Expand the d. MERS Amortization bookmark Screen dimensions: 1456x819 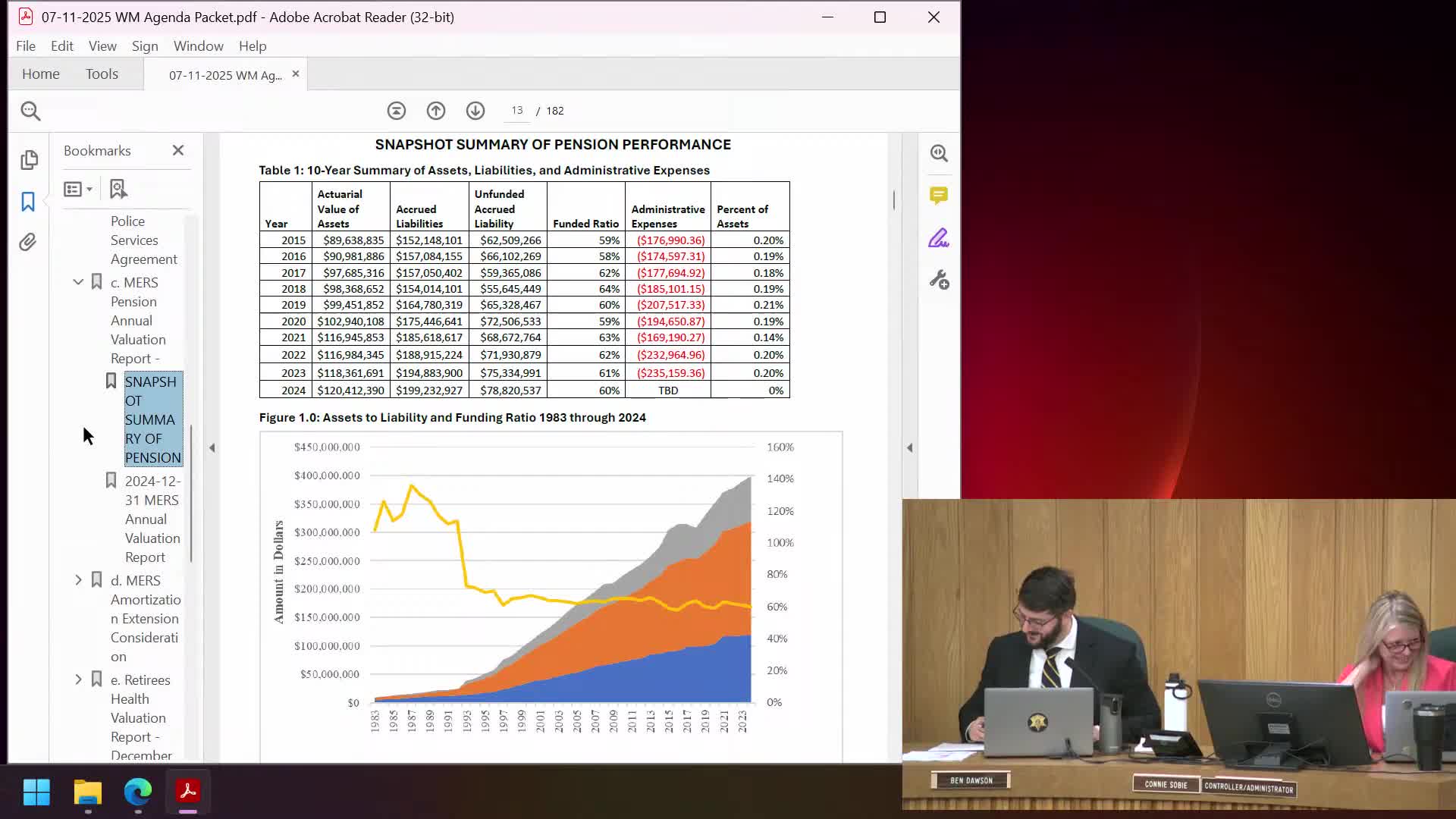pos(78,580)
